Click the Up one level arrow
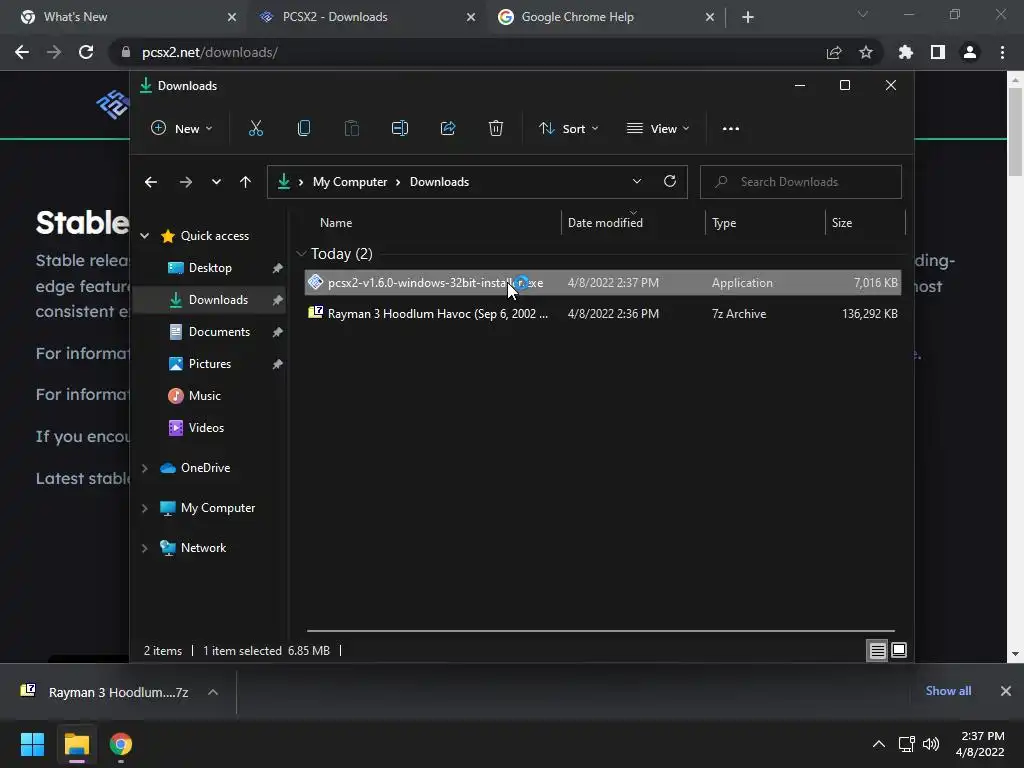Viewport: 1024px width, 768px height. (x=245, y=182)
